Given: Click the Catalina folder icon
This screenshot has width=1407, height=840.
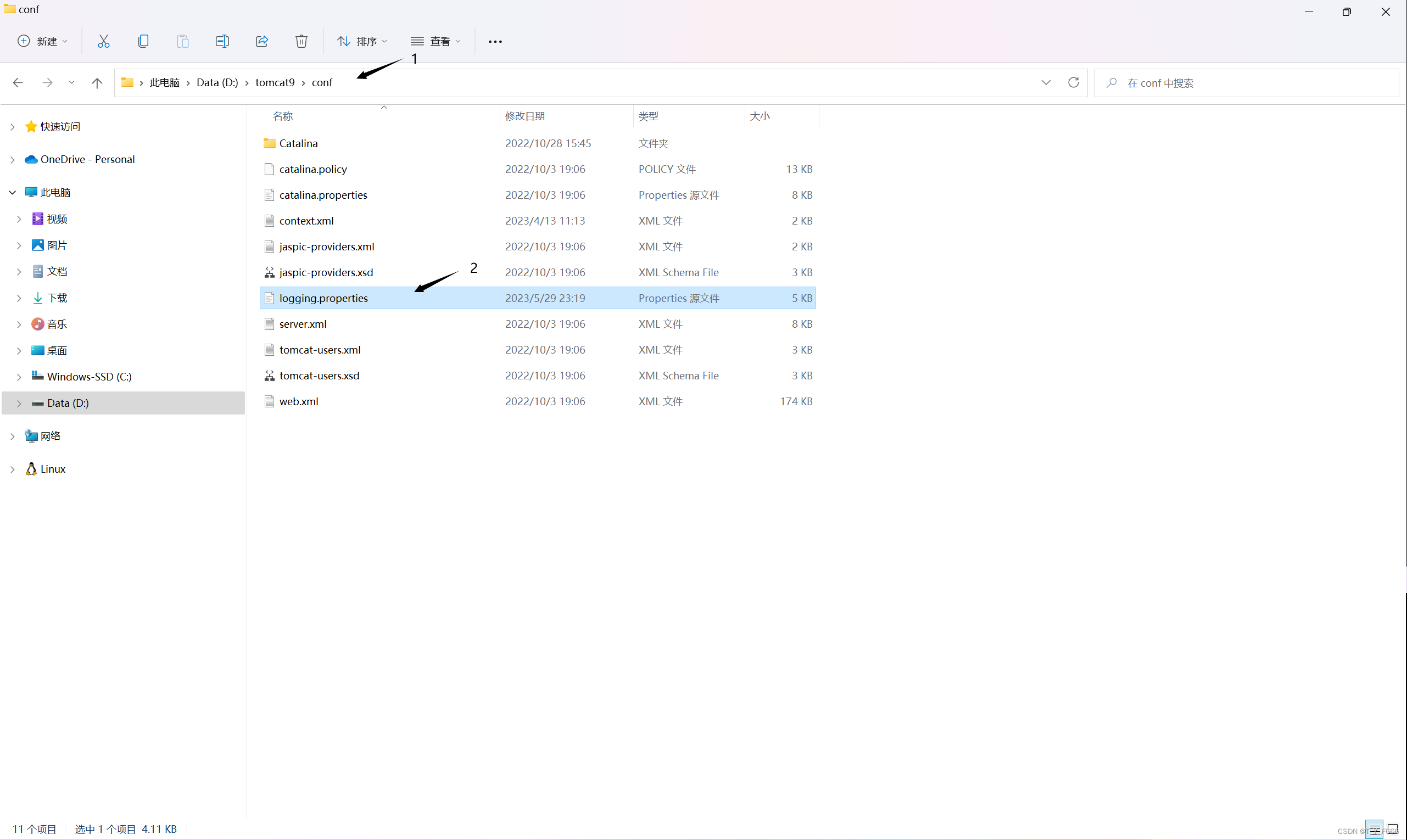Looking at the screenshot, I should [x=270, y=143].
